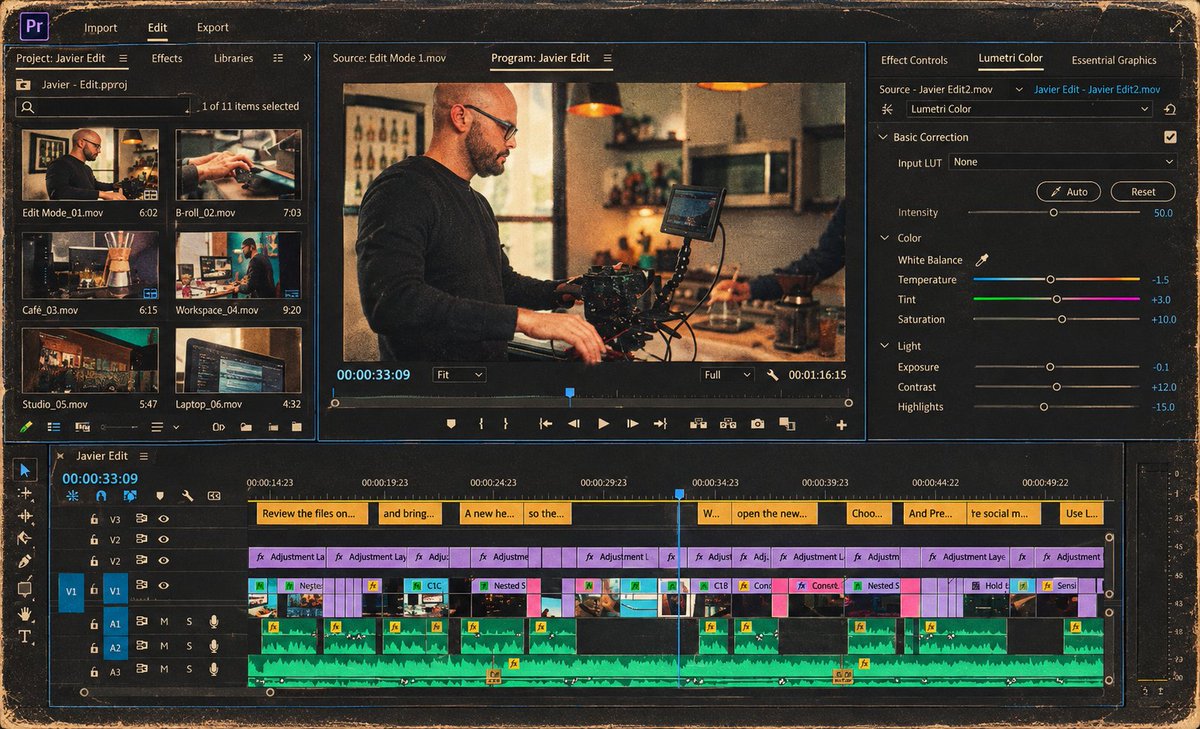Image resolution: width=1200 pixels, height=729 pixels.
Task: Export frame with camera icon
Action: [x=757, y=424]
